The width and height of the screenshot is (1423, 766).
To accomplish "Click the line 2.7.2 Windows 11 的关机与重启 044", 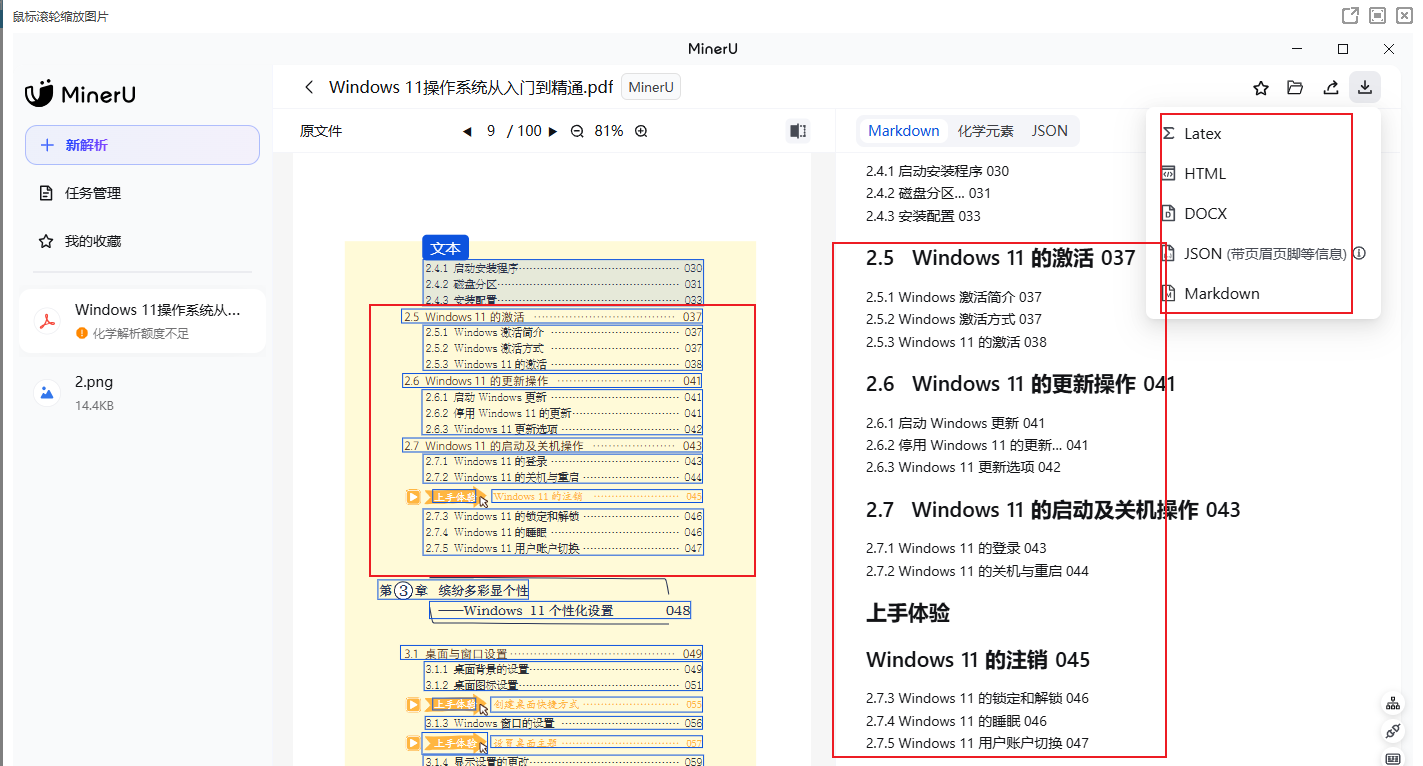I will click(x=977, y=571).
